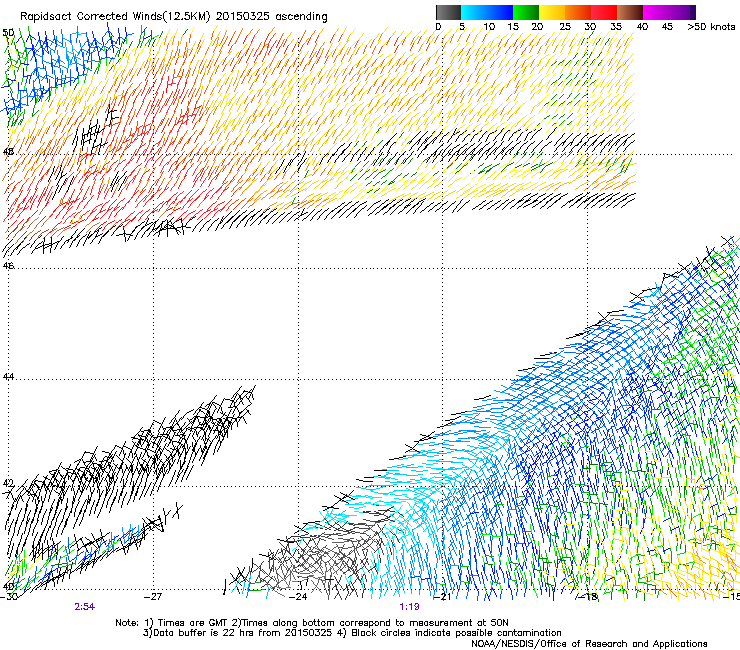This screenshot has width=740, height=650.
Task: Click the title text 'Rapidscat Corrected Winds(12.5KM)'
Action: coord(115,17)
